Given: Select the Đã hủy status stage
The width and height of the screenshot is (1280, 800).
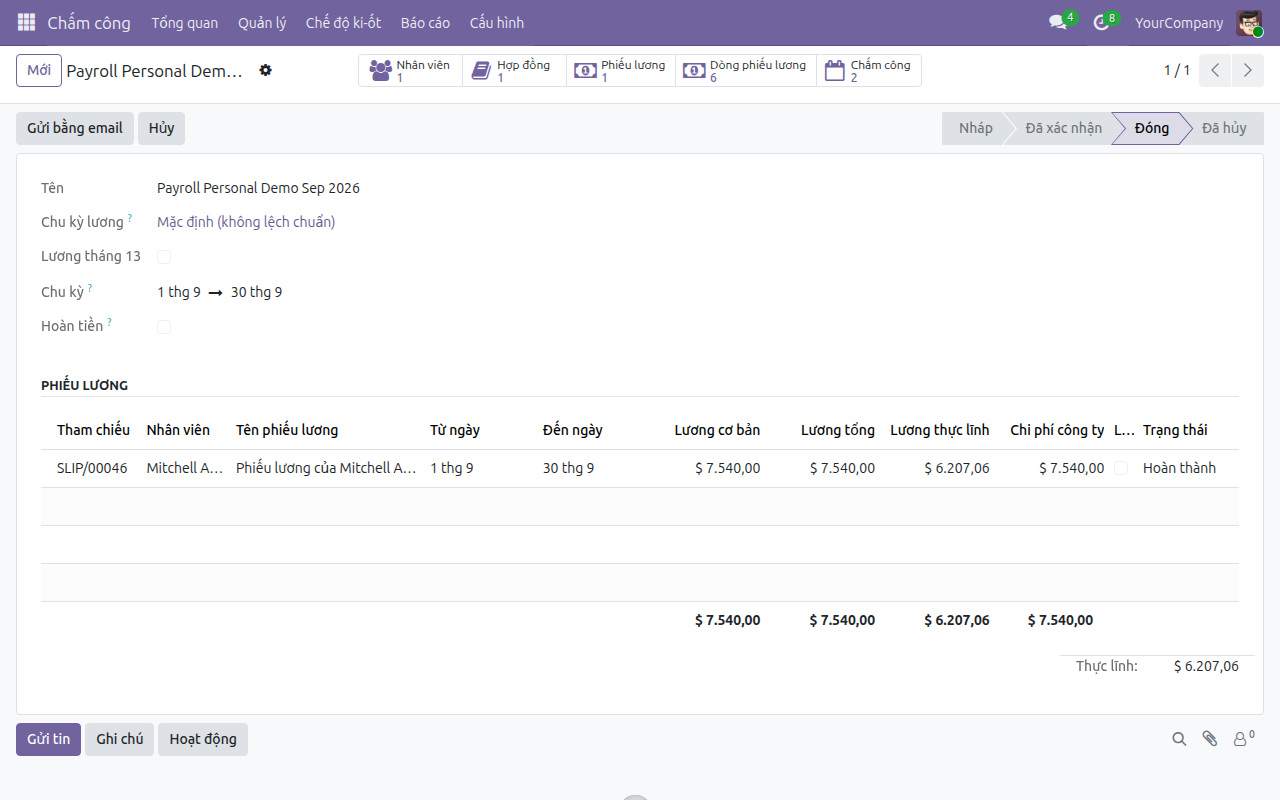Looking at the screenshot, I should click(1224, 128).
